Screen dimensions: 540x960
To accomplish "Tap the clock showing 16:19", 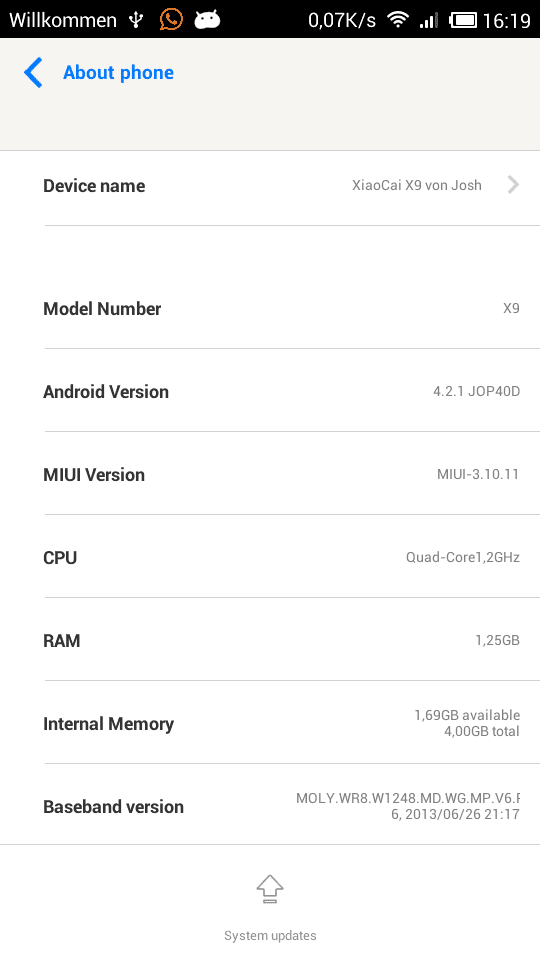I will (x=506, y=21).
